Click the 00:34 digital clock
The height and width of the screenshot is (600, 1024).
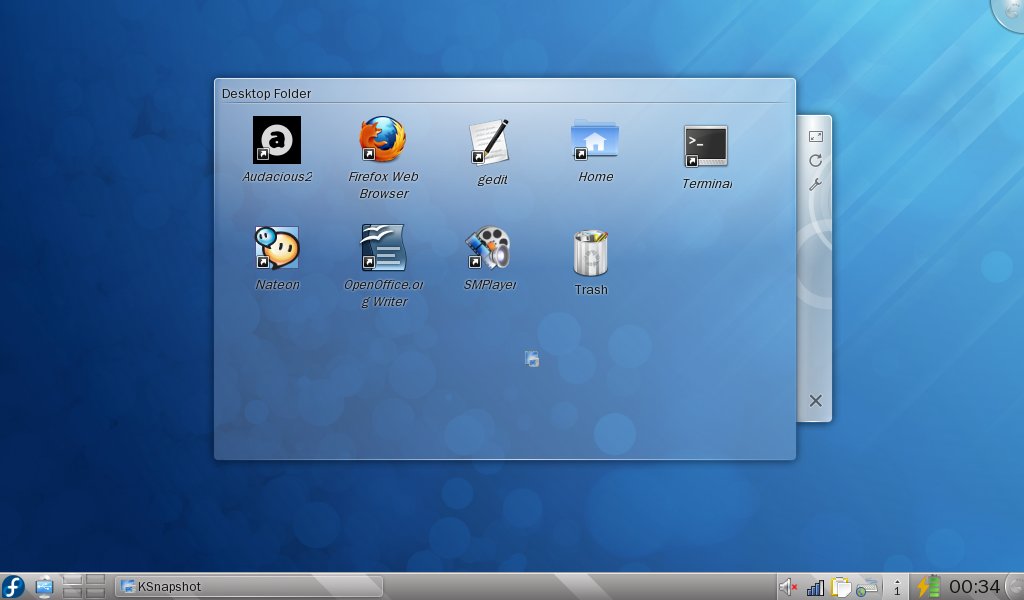coord(974,586)
